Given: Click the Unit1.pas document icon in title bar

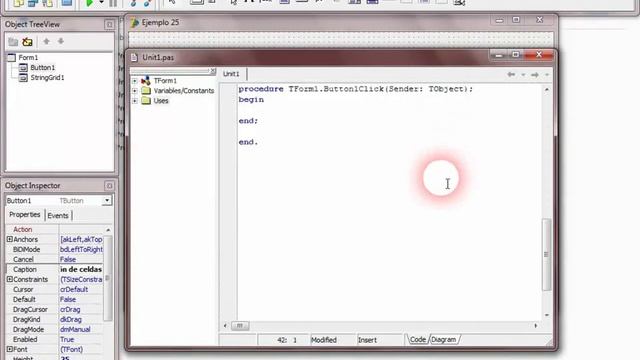Looking at the screenshot, I should point(134,58).
